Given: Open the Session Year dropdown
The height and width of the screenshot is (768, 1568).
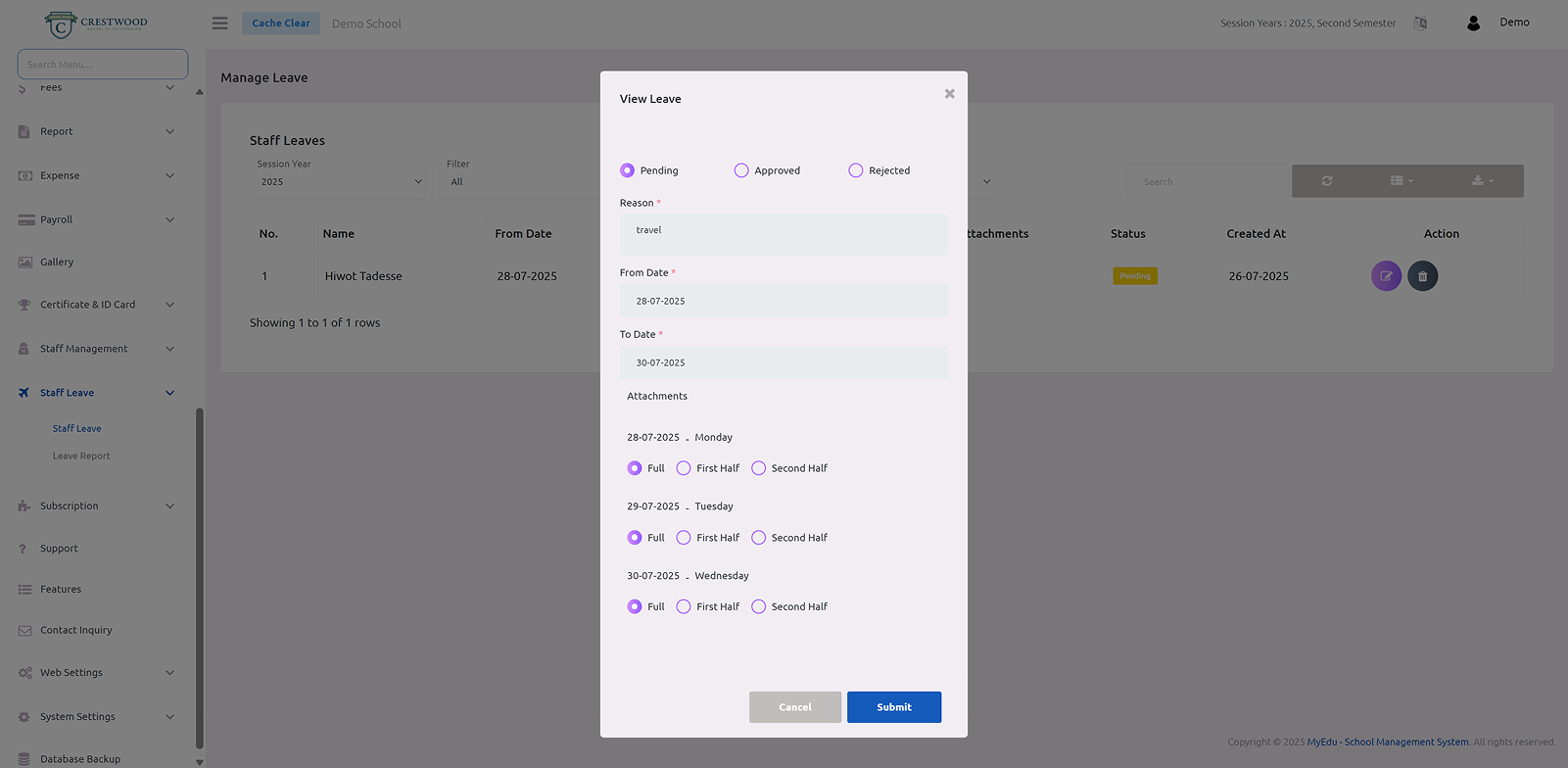Looking at the screenshot, I should click(338, 182).
